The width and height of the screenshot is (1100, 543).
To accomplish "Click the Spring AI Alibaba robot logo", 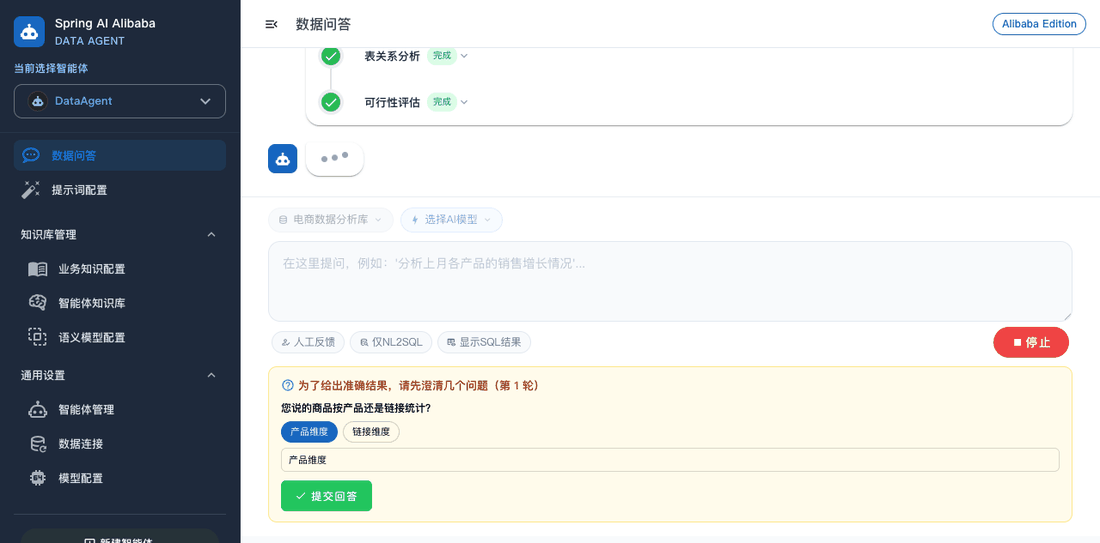I will pyautogui.click(x=29, y=32).
